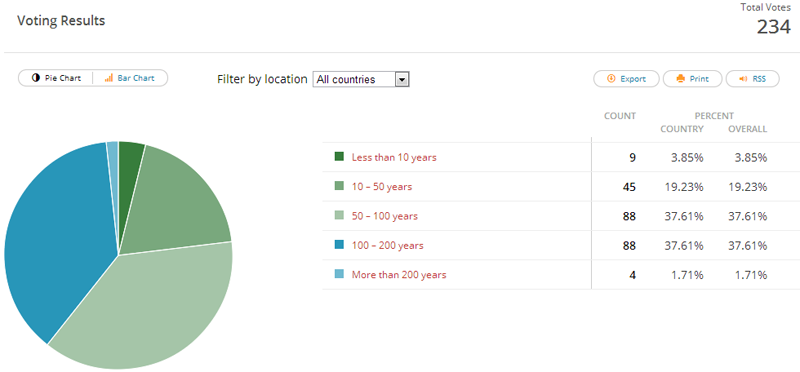This screenshot has height=372, width=800.
Task: Click the medium green '10 – 50 years' swatch
Action: point(339,186)
